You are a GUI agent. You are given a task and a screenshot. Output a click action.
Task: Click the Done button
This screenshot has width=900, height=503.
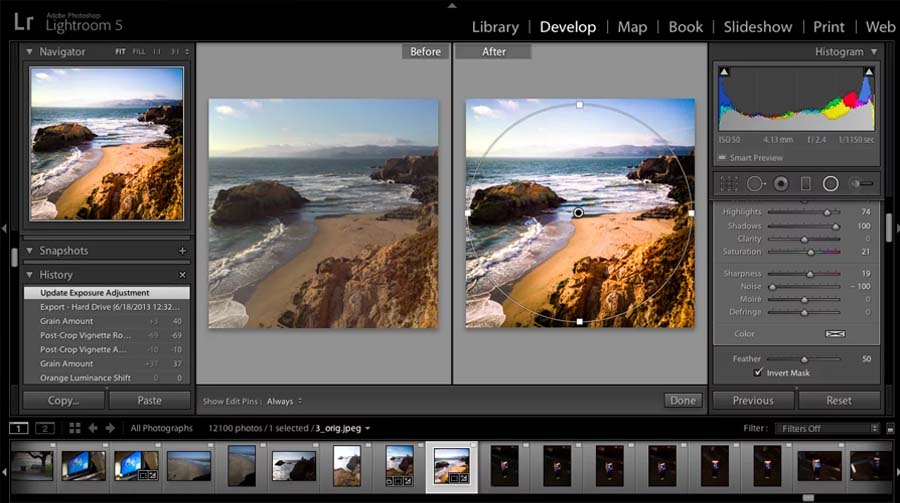pyautogui.click(x=683, y=401)
